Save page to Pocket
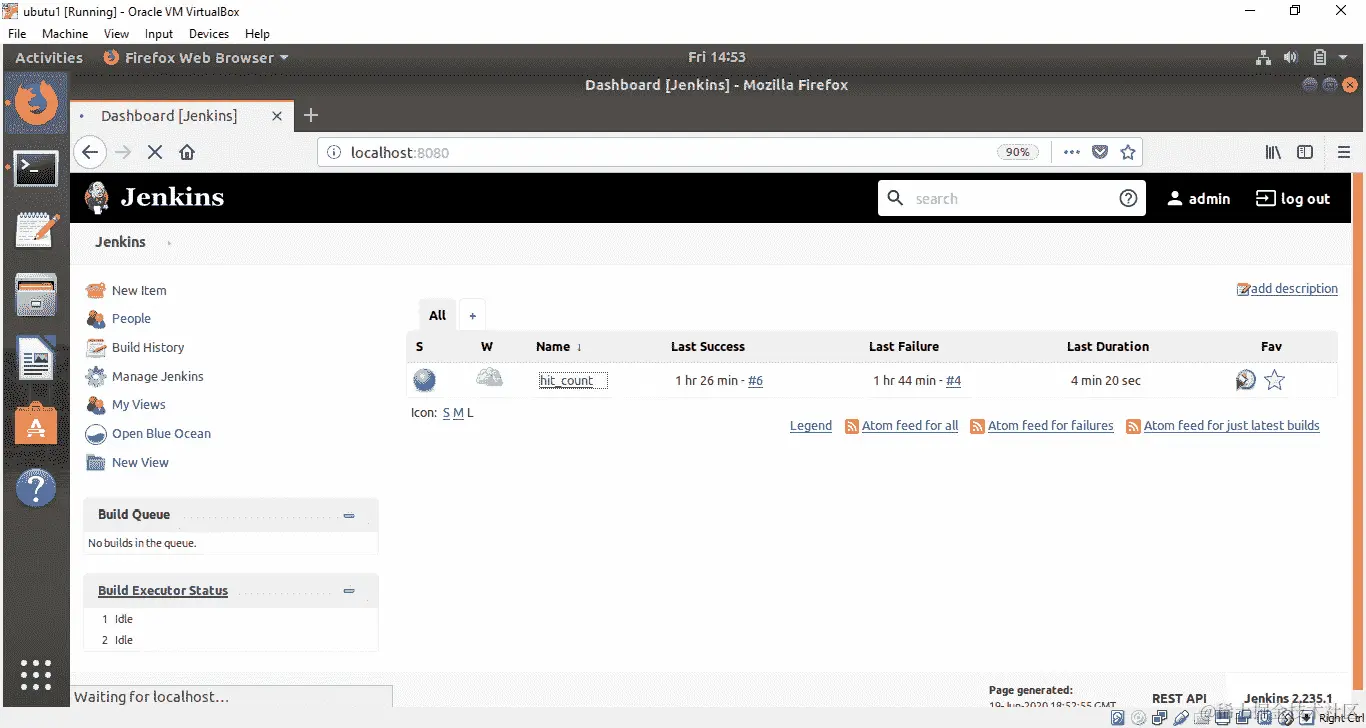1366x728 pixels. [1100, 152]
